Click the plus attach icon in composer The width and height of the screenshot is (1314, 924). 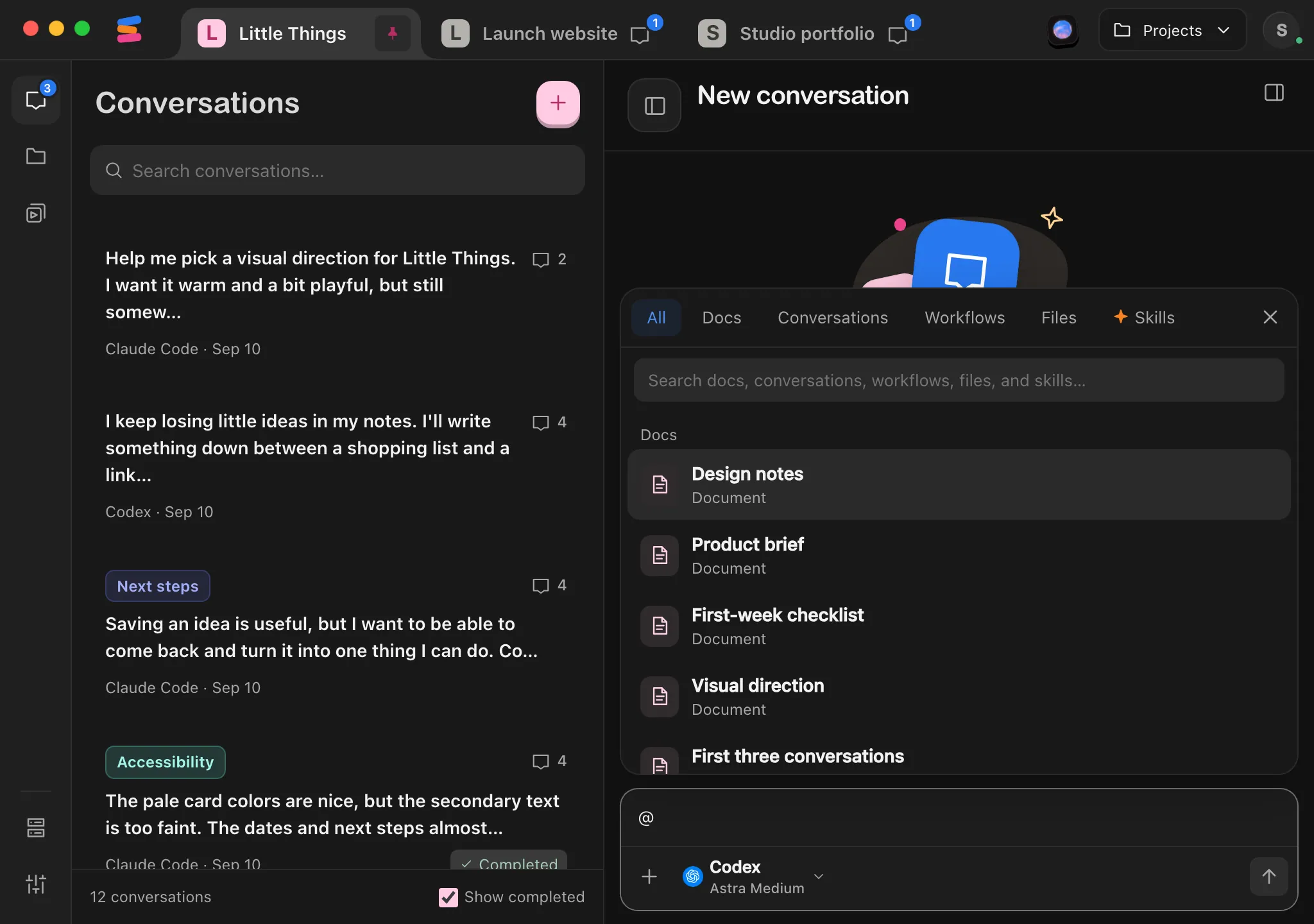649,877
